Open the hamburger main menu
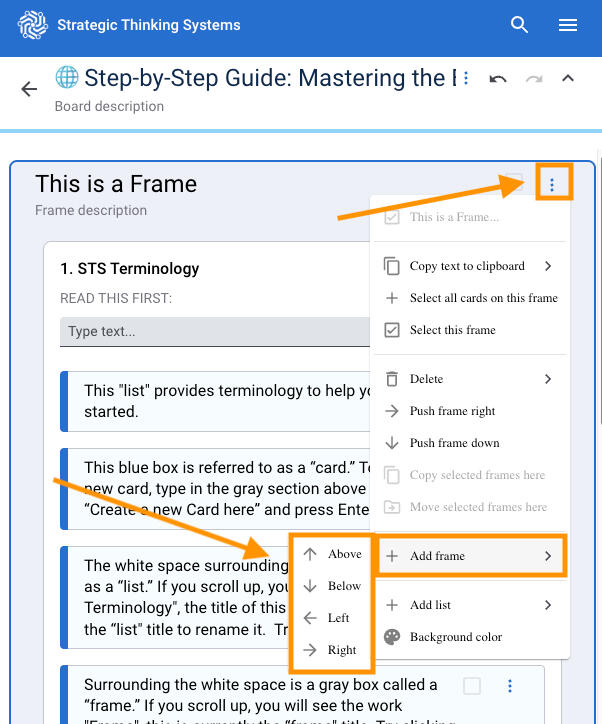The width and height of the screenshot is (602, 724). point(568,25)
